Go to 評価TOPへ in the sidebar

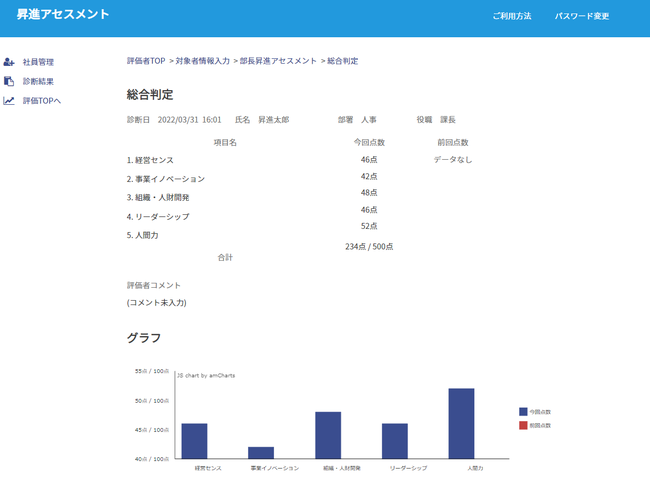coord(42,100)
